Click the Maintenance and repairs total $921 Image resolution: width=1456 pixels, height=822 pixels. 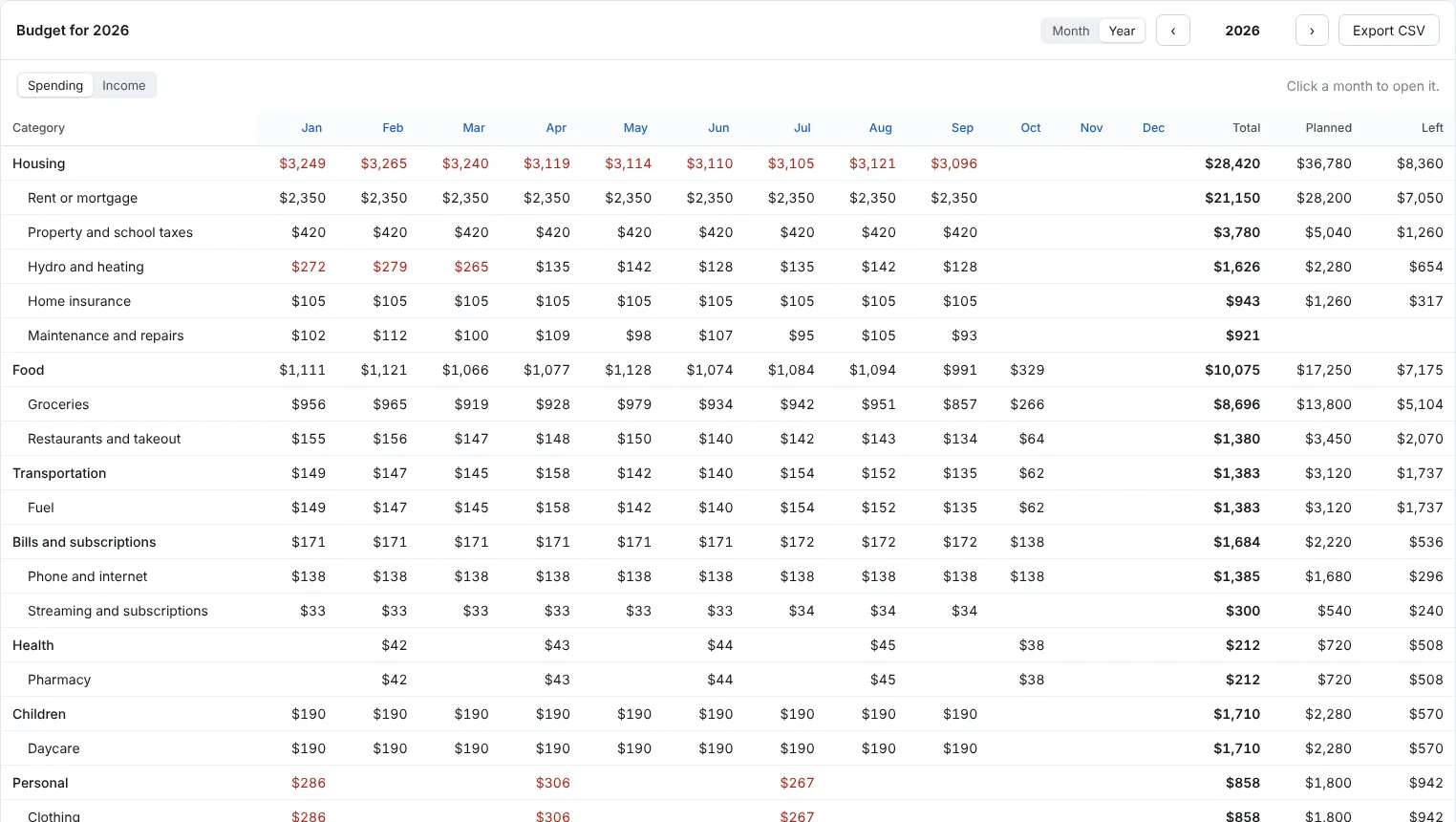click(x=1243, y=335)
